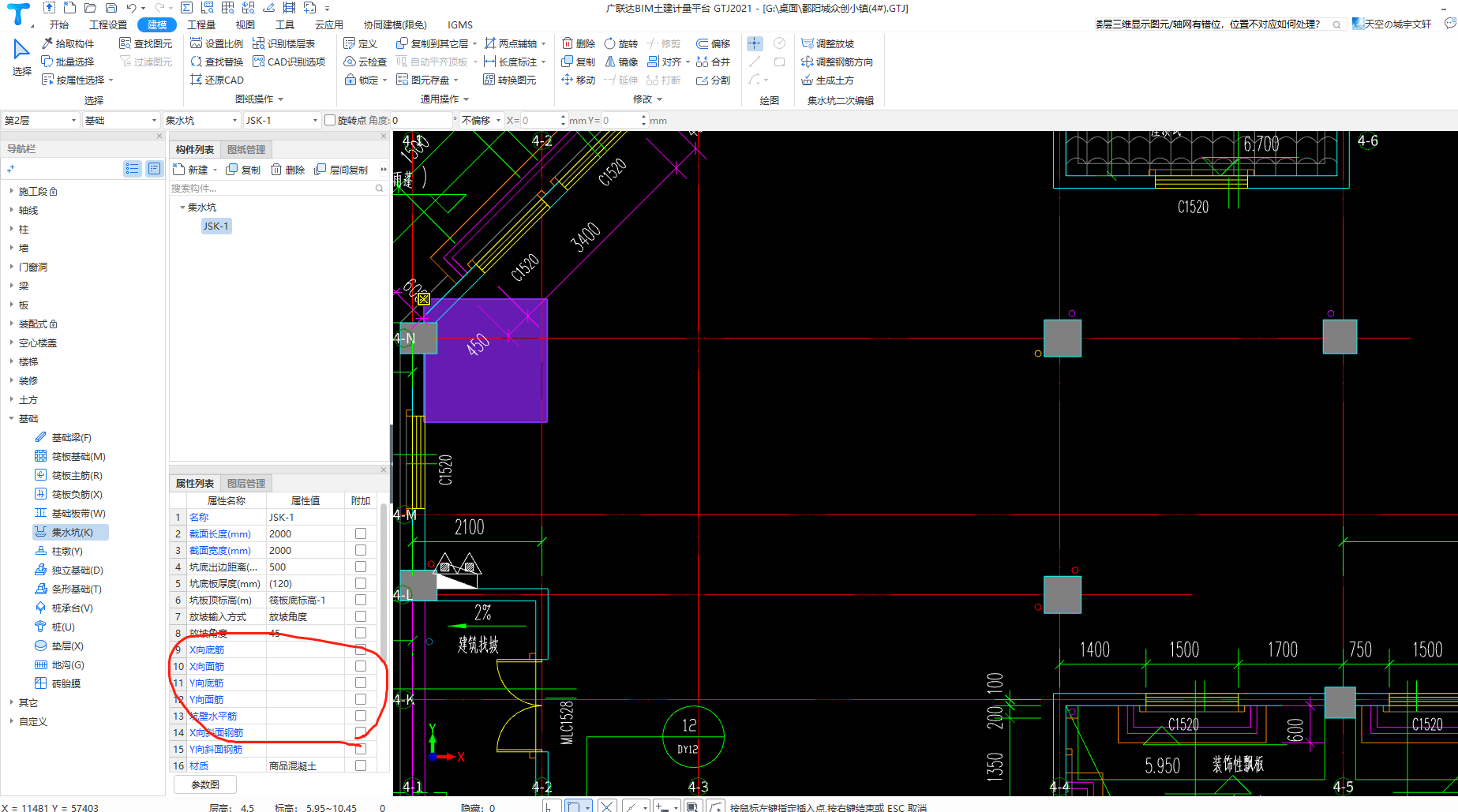
Task: Check 附加 box for 坑底出边距离 row
Action: click(x=361, y=567)
